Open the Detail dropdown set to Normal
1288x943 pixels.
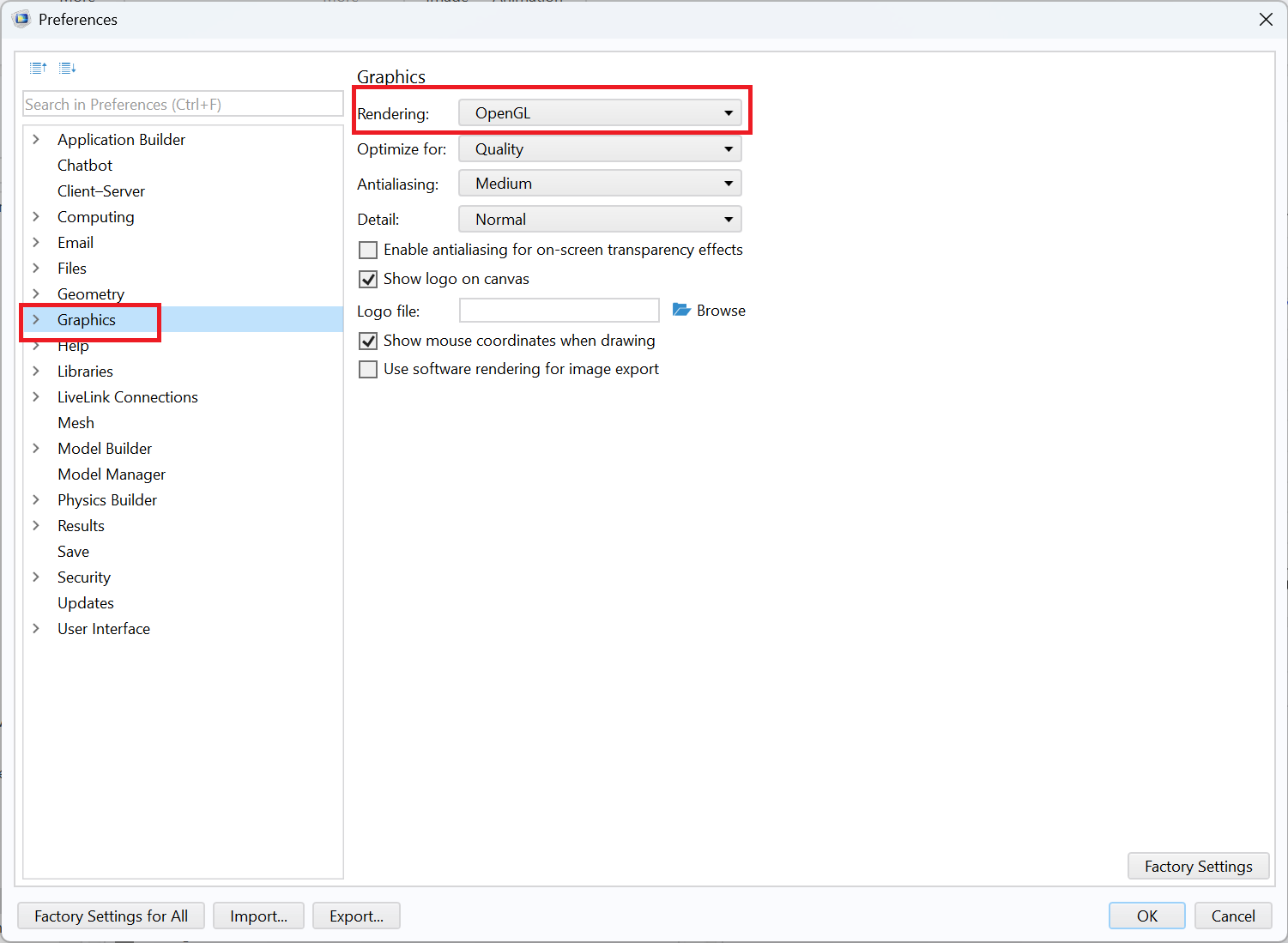pyautogui.click(x=600, y=220)
